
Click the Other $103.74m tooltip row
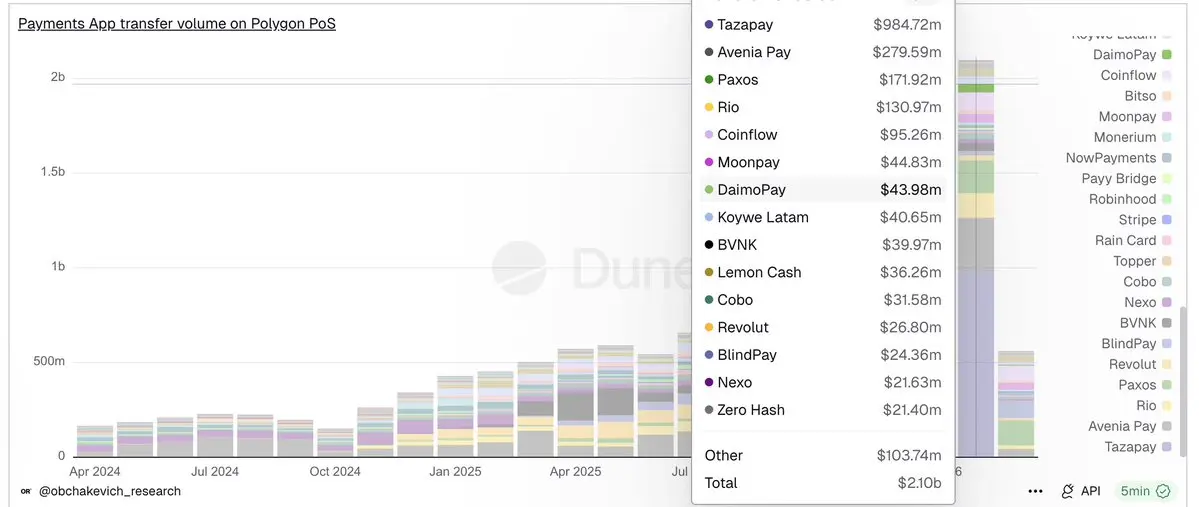click(x=823, y=456)
